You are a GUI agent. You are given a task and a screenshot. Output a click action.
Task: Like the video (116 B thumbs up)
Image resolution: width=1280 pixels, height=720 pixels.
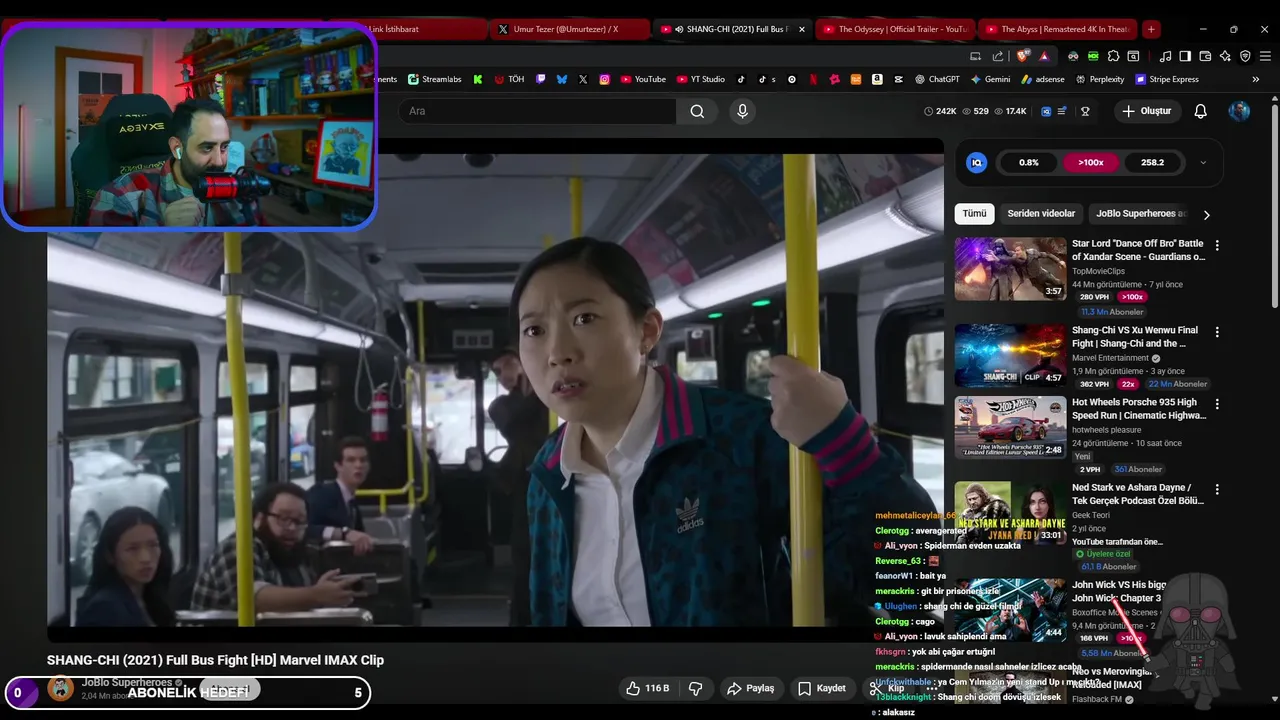coord(647,688)
